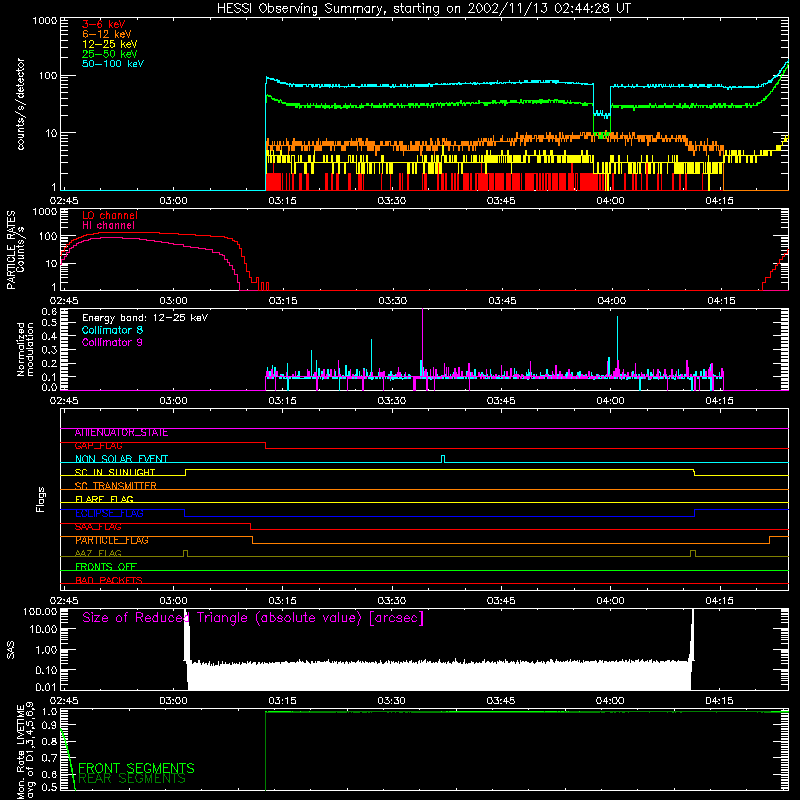Click the Mon. Rate LIVETIME axis label
Screen dimensions: 800x800
point(26,750)
